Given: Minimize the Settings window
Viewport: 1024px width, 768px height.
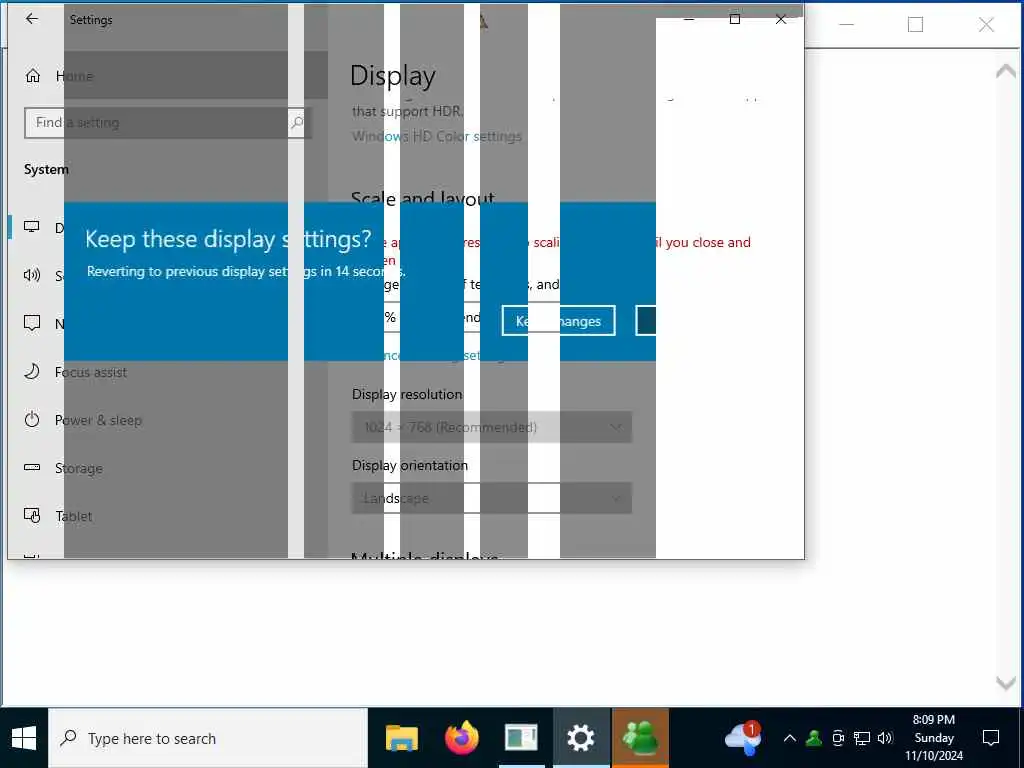Looking at the screenshot, I should [x=689, y=19].
